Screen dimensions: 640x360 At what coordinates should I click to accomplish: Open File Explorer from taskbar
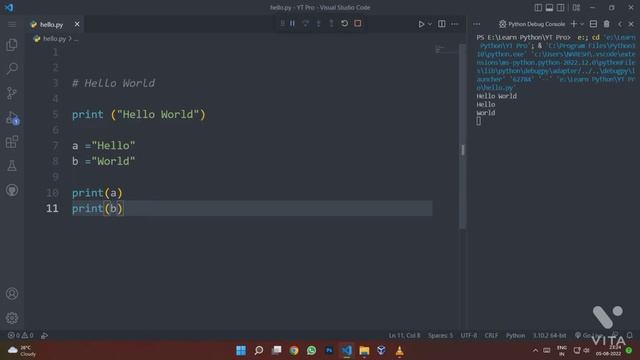pos(364,350)
